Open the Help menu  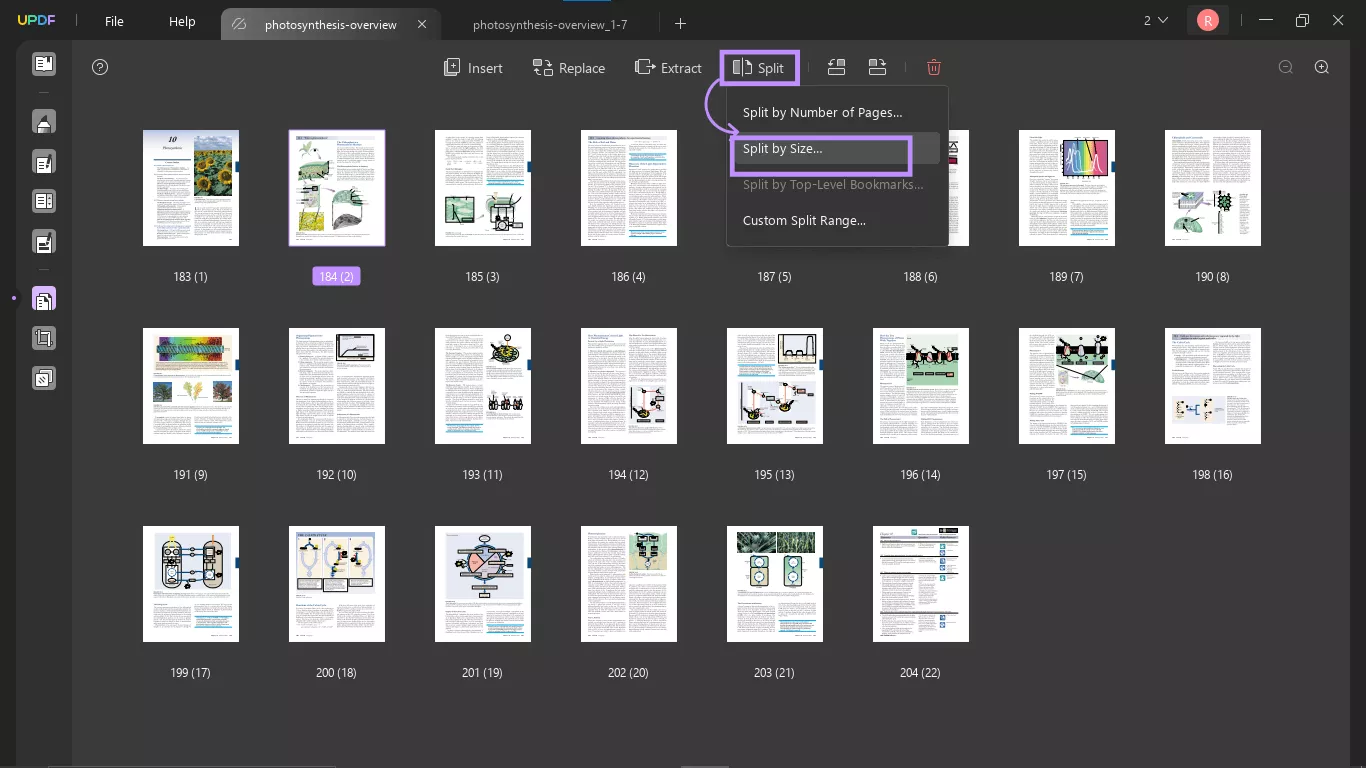(182, 21)
